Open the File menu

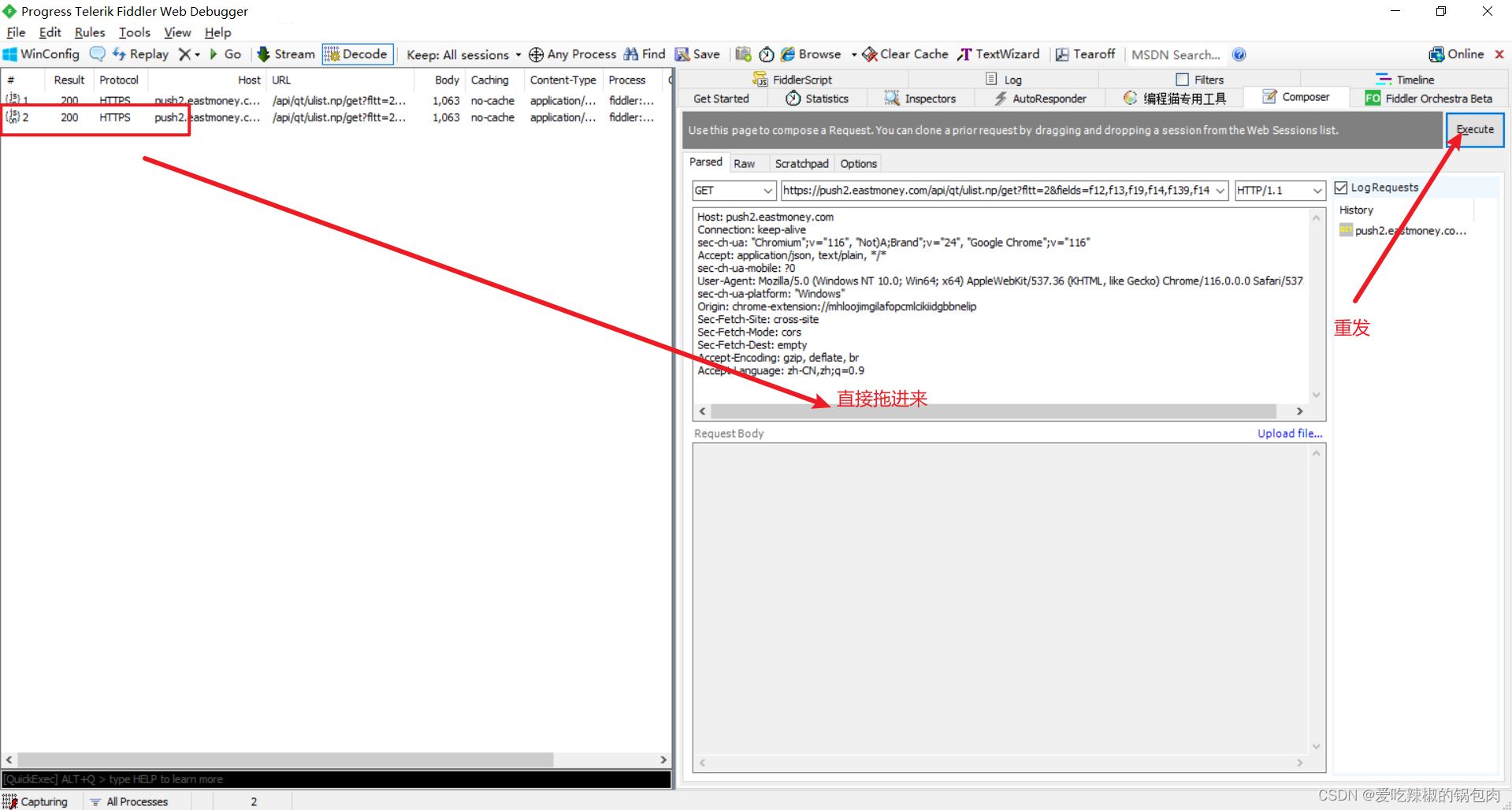click(x=16, y=32)
